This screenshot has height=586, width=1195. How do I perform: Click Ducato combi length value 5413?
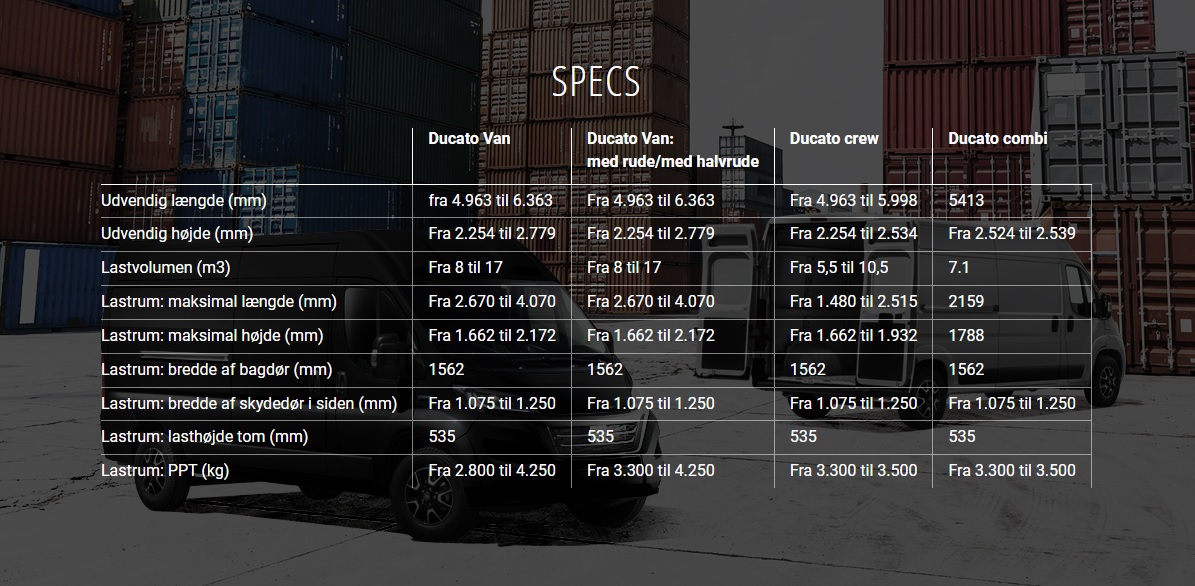coord(966,200)
